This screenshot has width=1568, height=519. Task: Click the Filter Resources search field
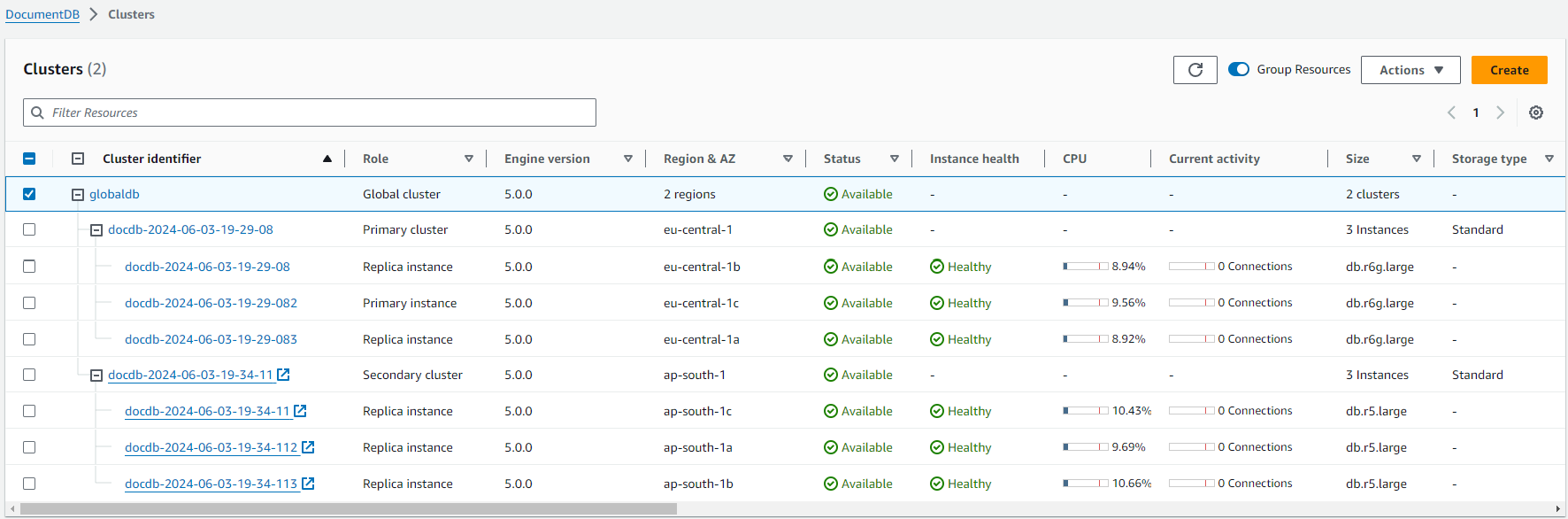pos(310,112)
